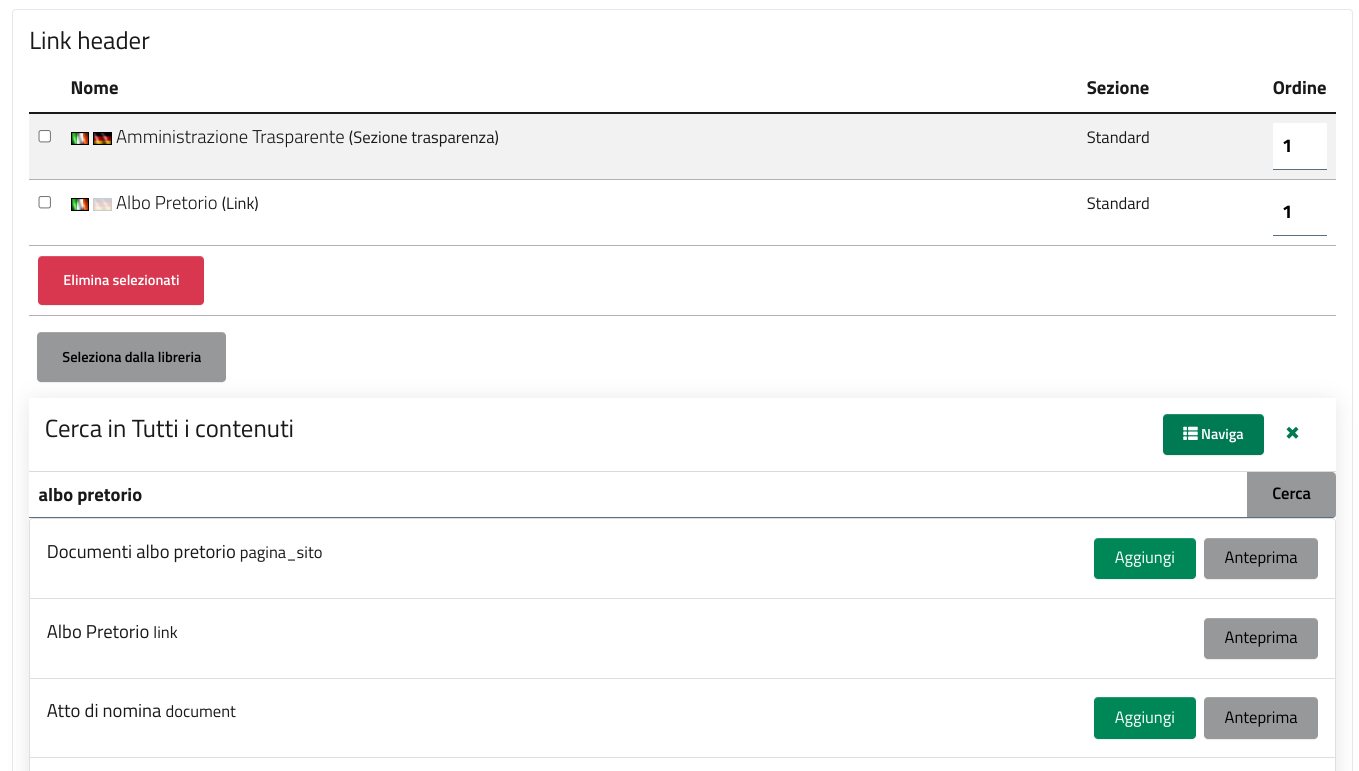
Task: Edit the Ordine field for Amministrazione Trasparente
Action: (1299, 146)
